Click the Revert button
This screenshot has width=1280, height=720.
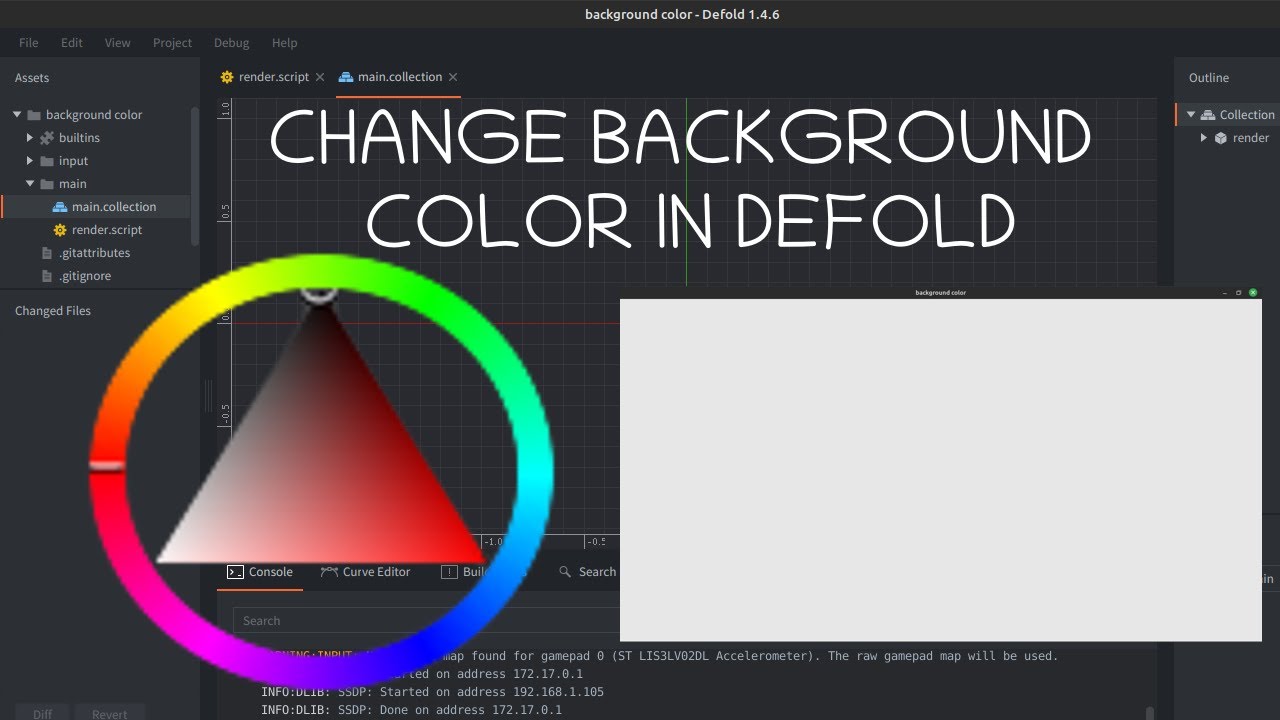point(109,714)
